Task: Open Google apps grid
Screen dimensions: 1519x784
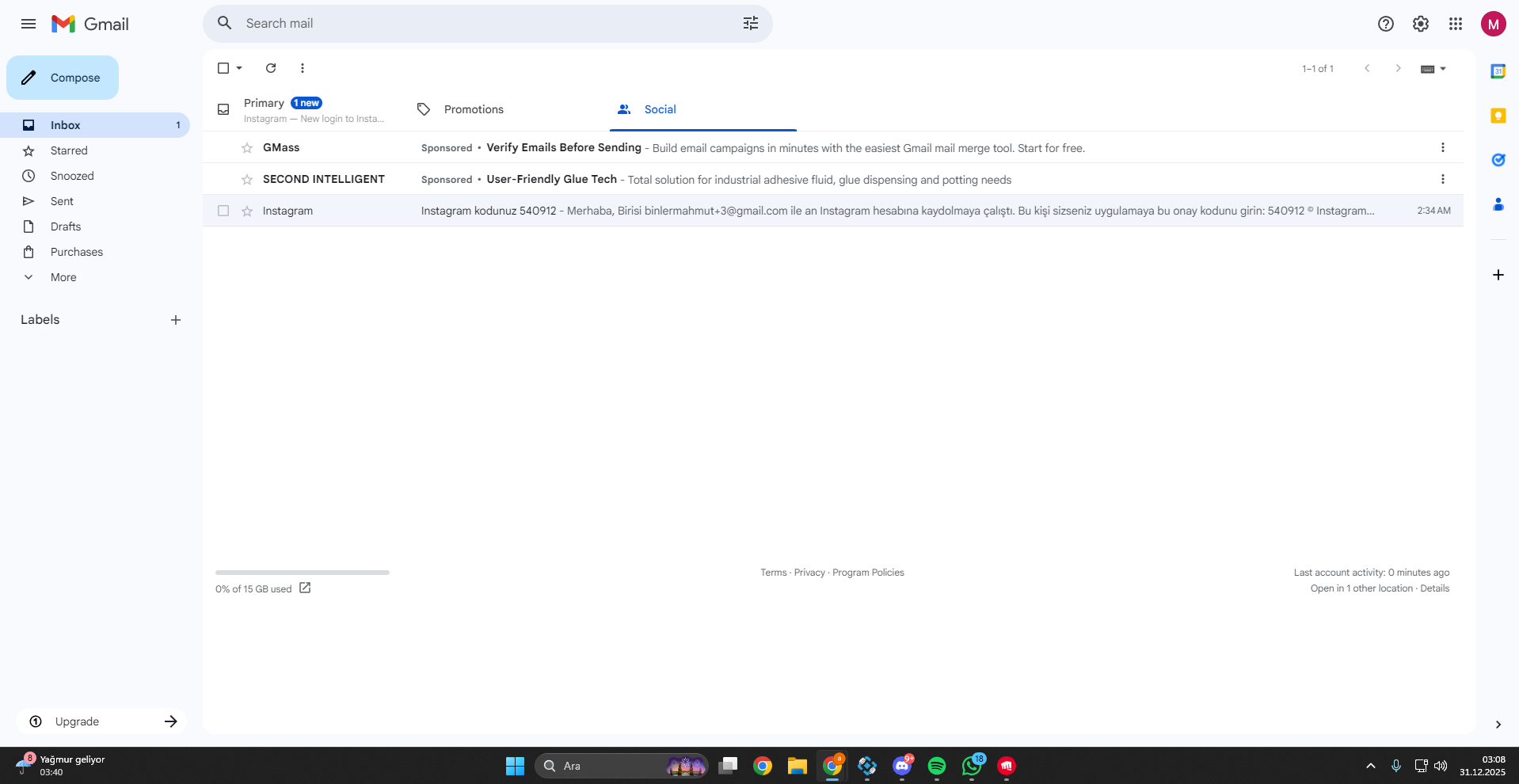Action: [x=1456, y=24]
